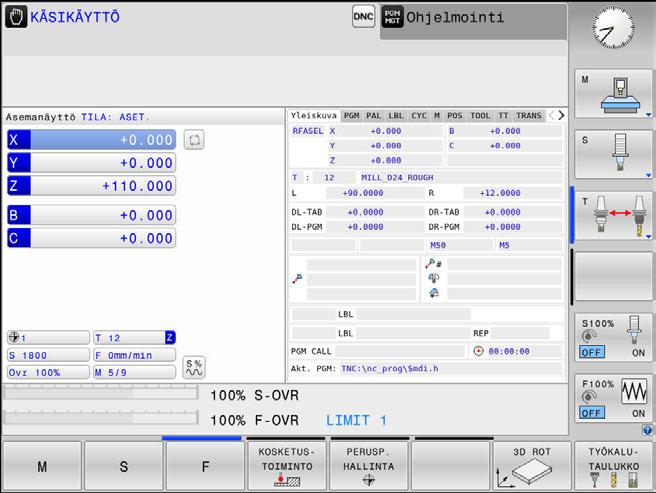Switch to the LBL status tab
656x493 pixels.
395,116
